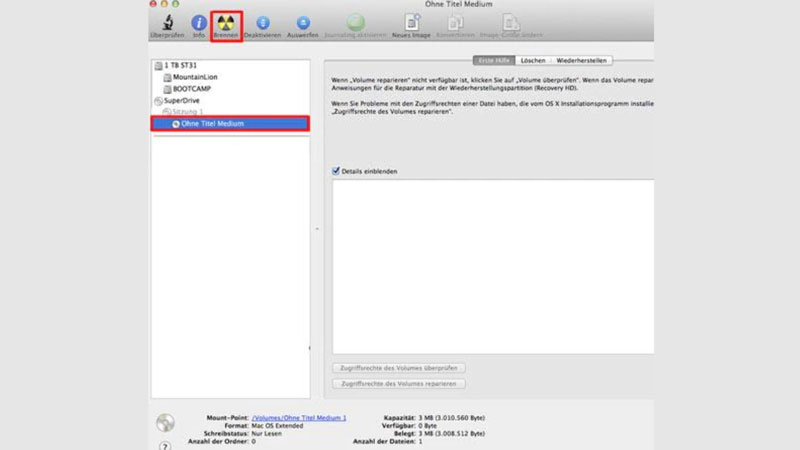
Task: Click the Überprüfen microscope icon
Action: [167, 22]
